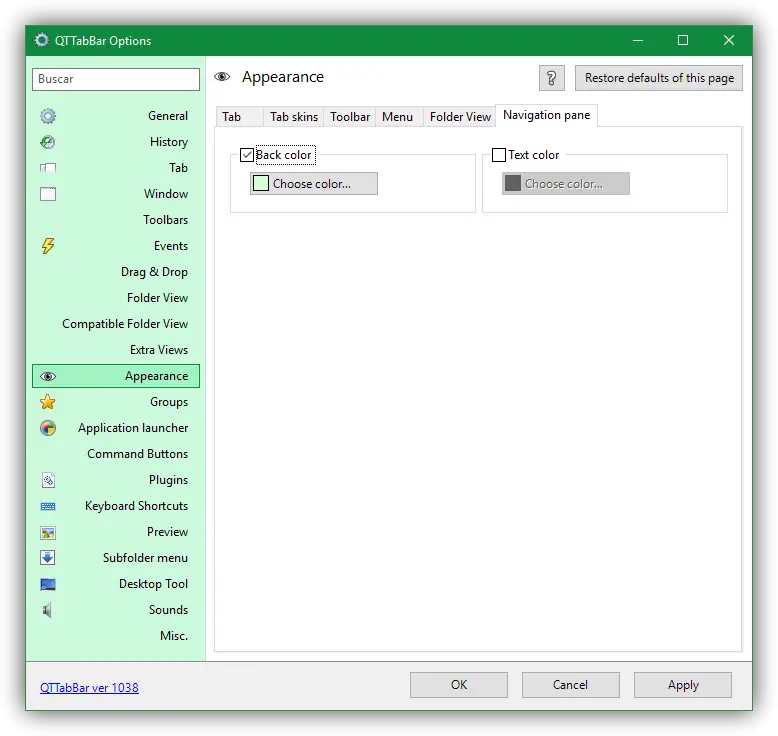Switch to the Folder View tab
This screenshot has height=736, width=778.
point(460,117)
